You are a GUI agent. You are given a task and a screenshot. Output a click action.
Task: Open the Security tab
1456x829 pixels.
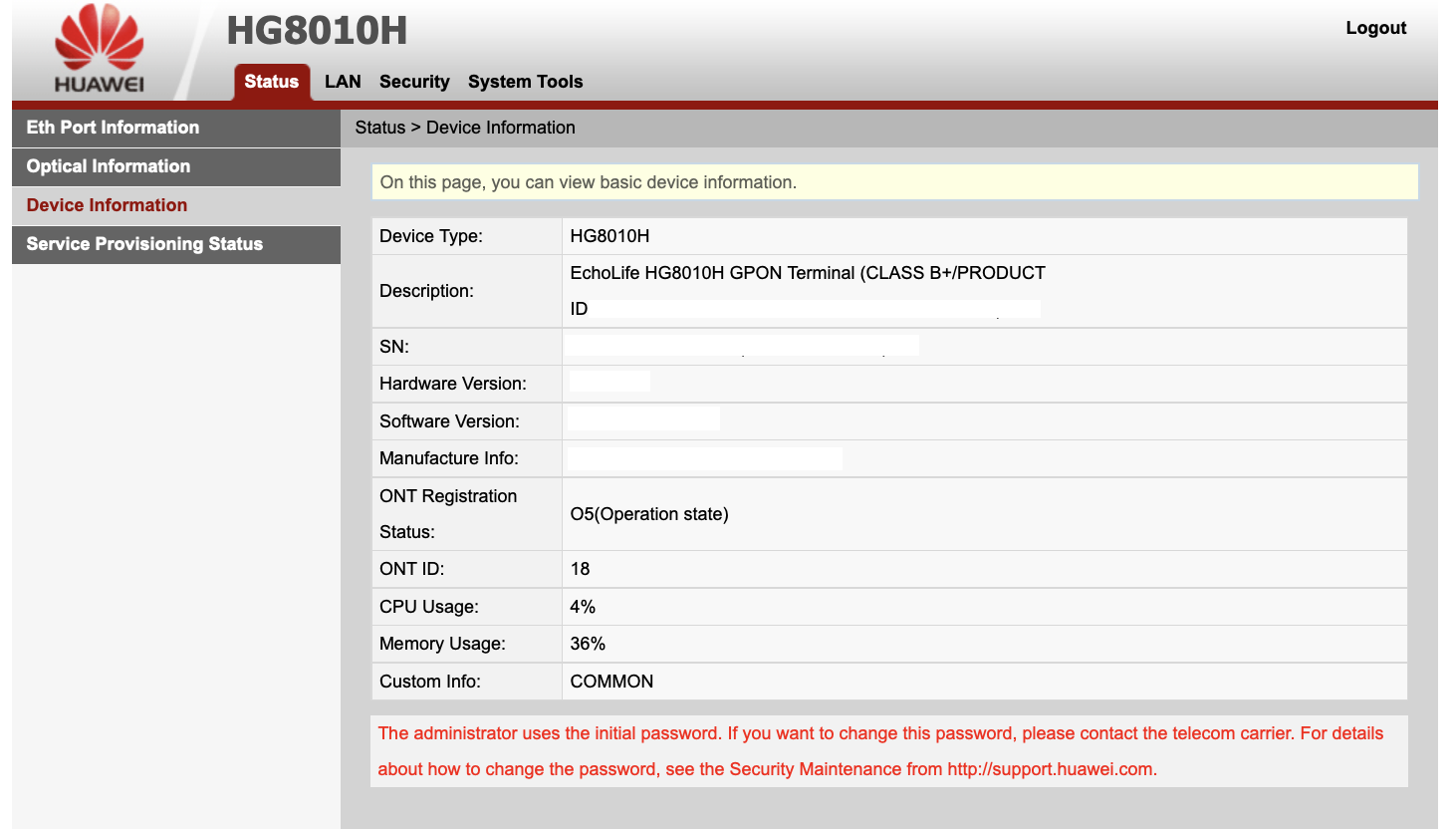point(414,82)
